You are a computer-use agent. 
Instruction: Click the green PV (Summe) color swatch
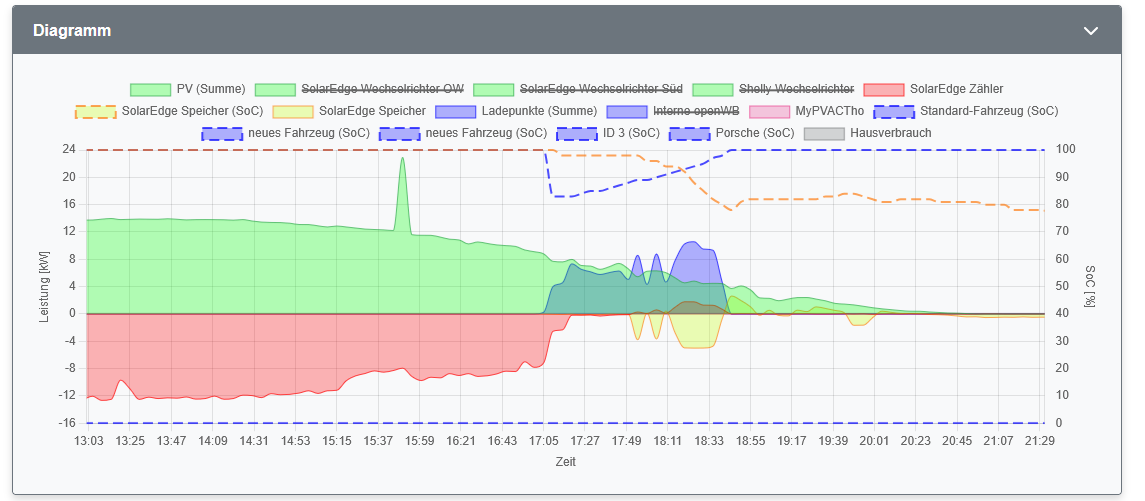tap(150, 89)
